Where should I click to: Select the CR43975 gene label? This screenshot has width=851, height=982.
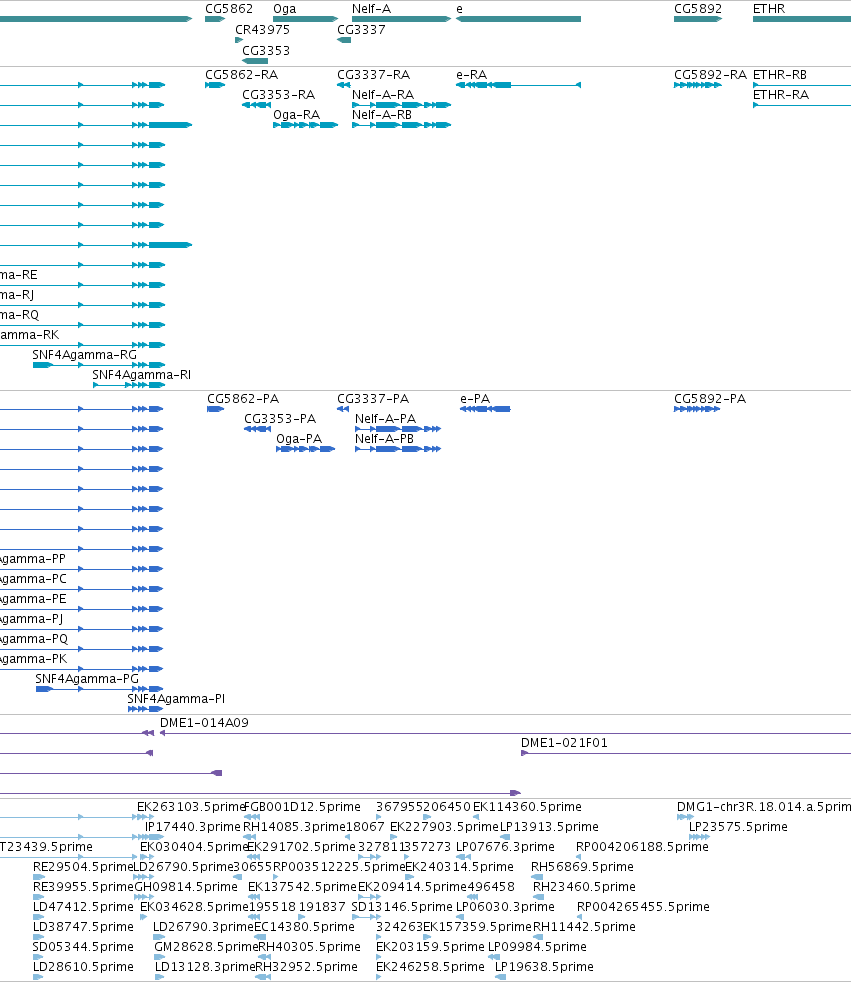click(x=262, y=29)
